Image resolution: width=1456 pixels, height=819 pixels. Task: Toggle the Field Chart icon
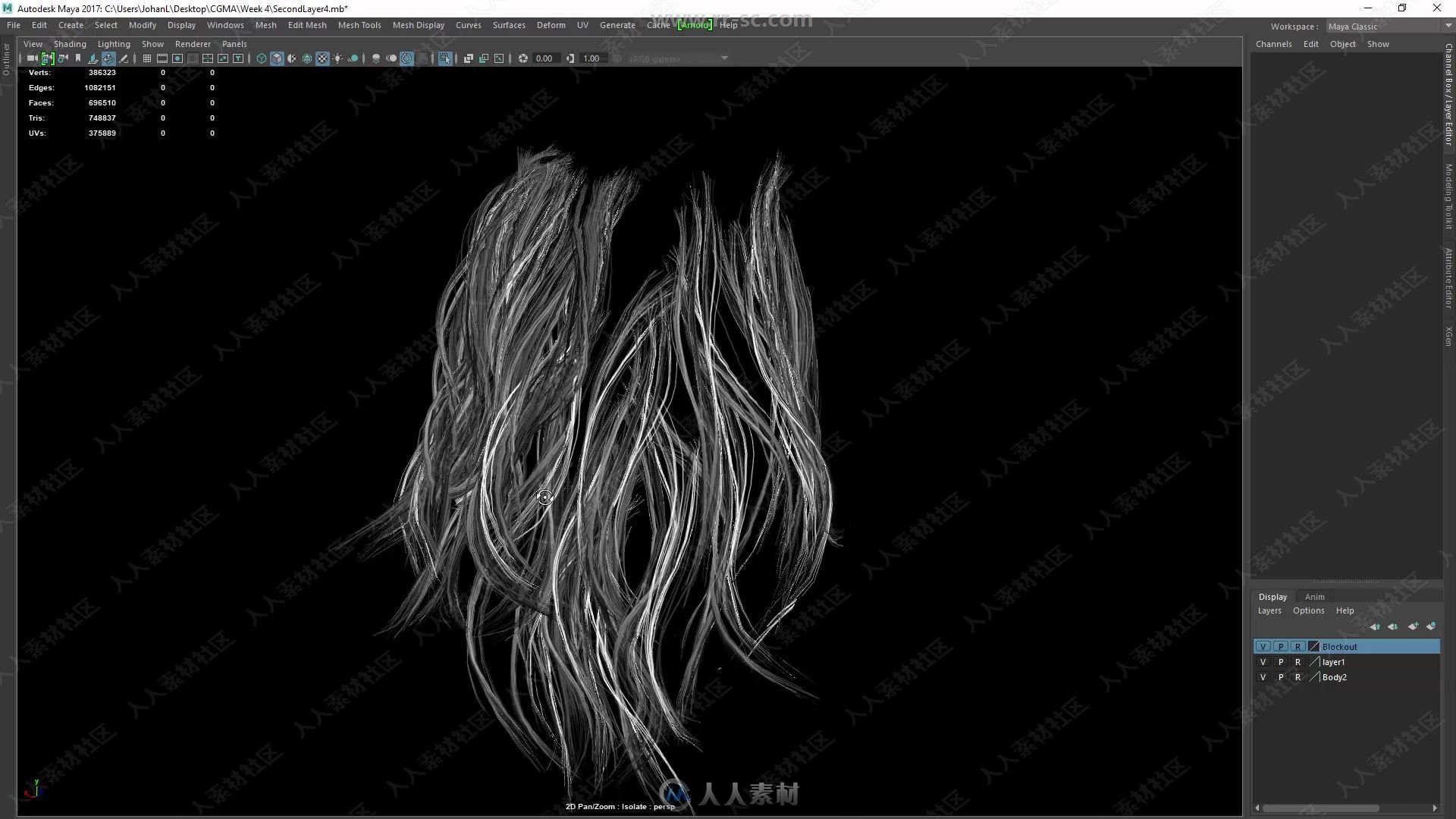[x=208, y=58]
